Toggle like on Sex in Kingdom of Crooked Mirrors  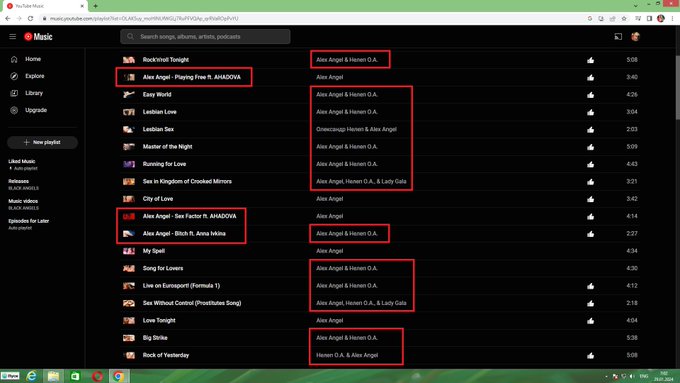(590, 181)
